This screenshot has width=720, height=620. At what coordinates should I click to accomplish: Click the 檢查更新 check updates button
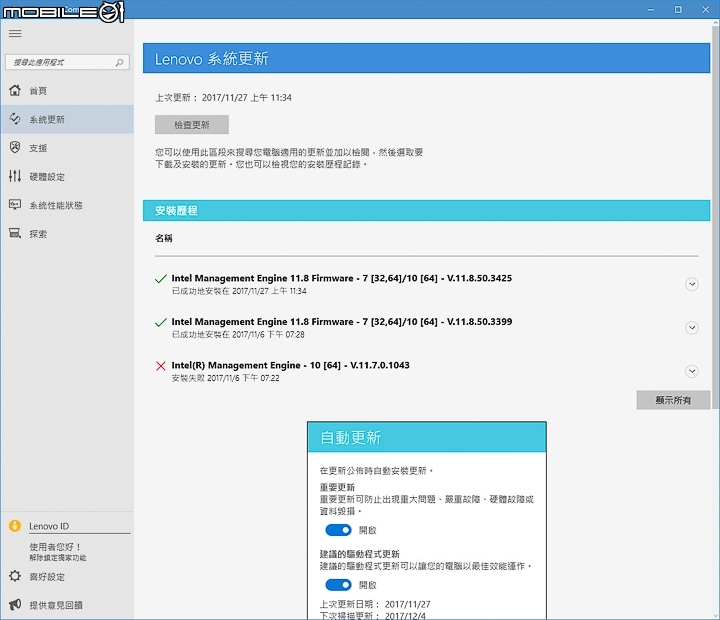click(192, 124)
